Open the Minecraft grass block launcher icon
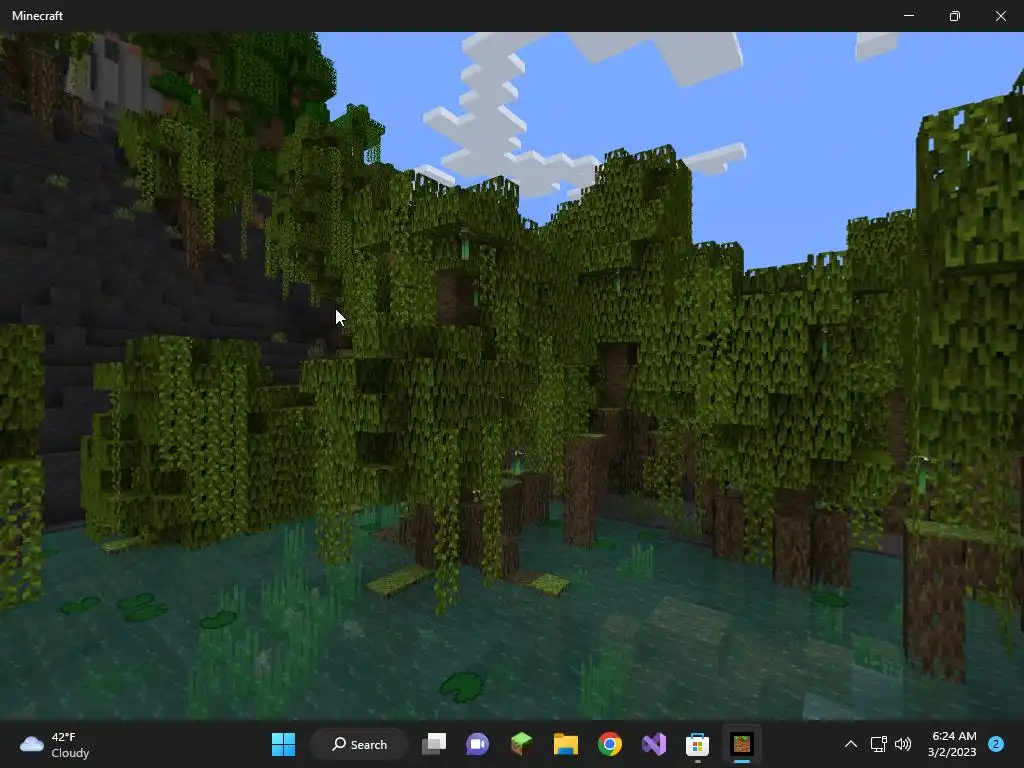 (521, 744)
